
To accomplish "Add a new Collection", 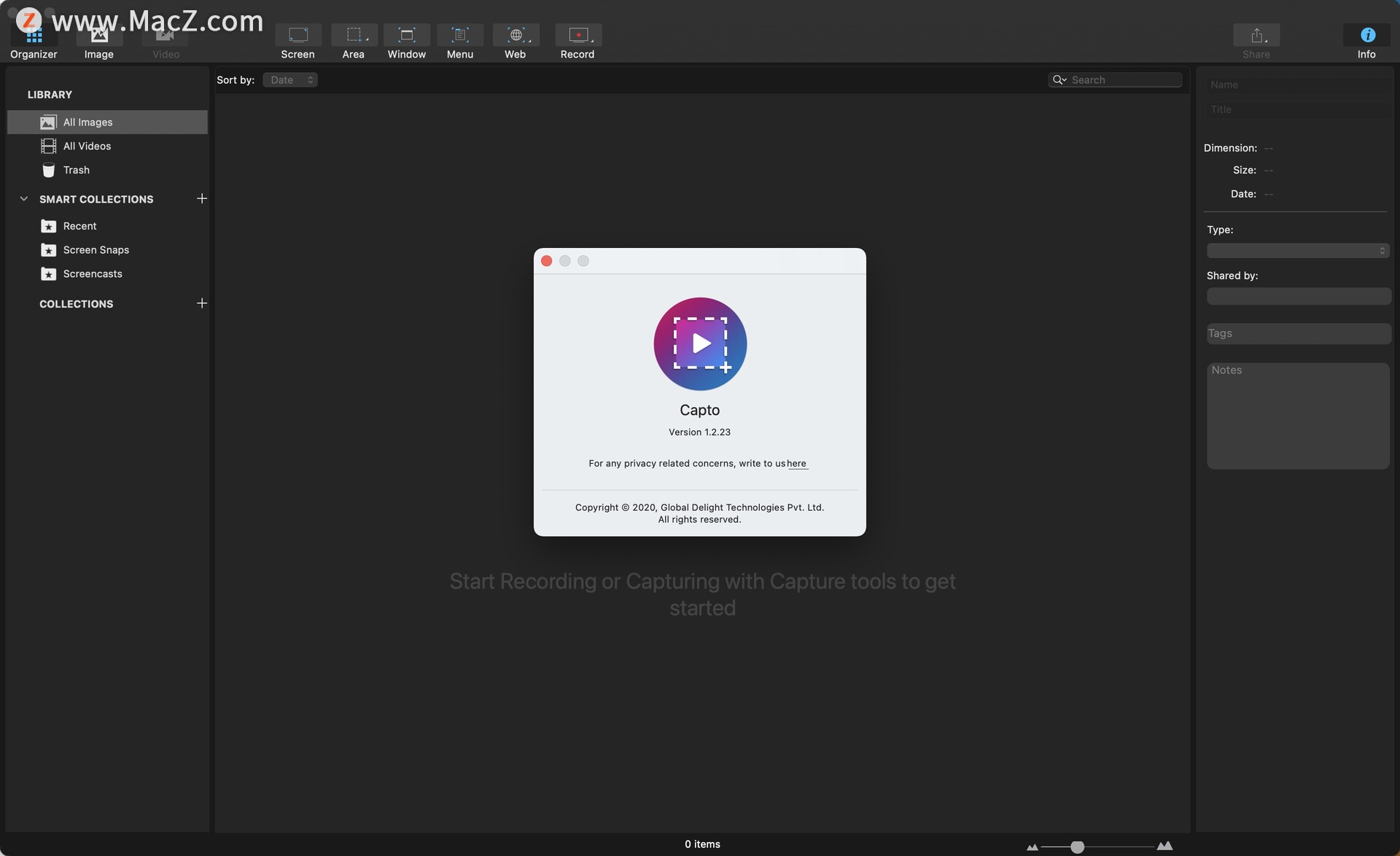I will point(202,303).
